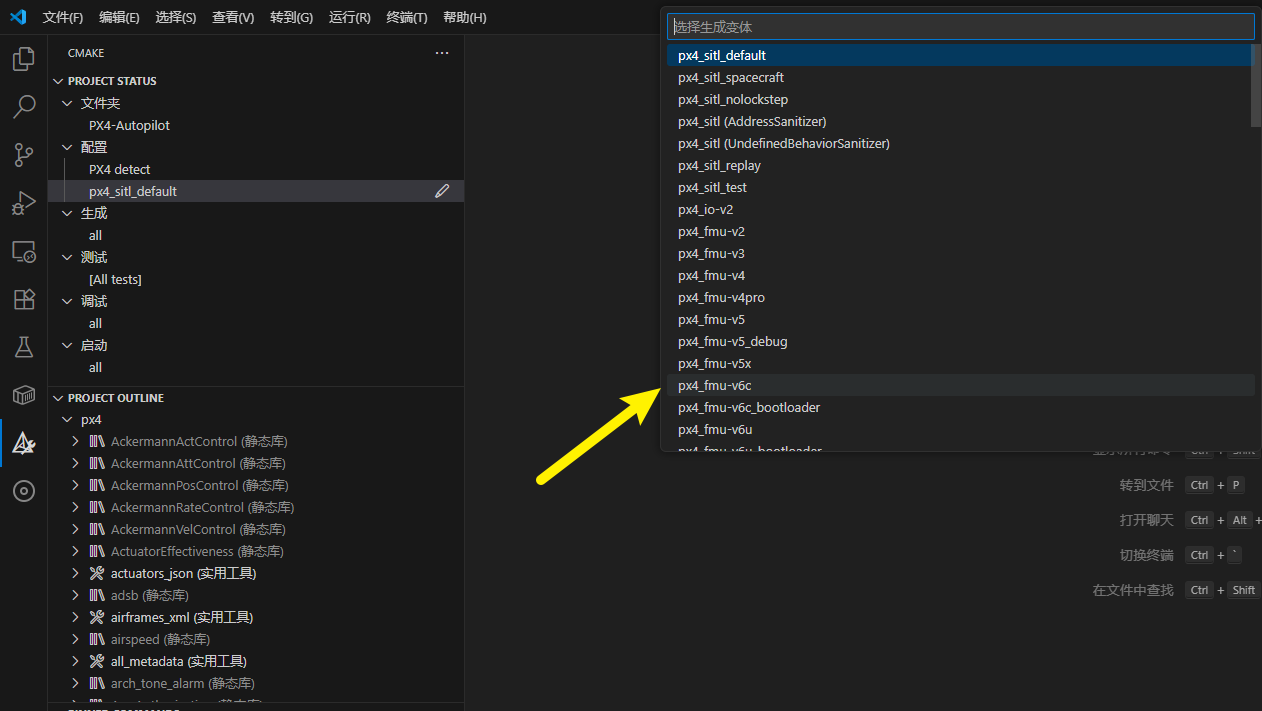Select px4_sitl_replay variant

coord(960,165)
